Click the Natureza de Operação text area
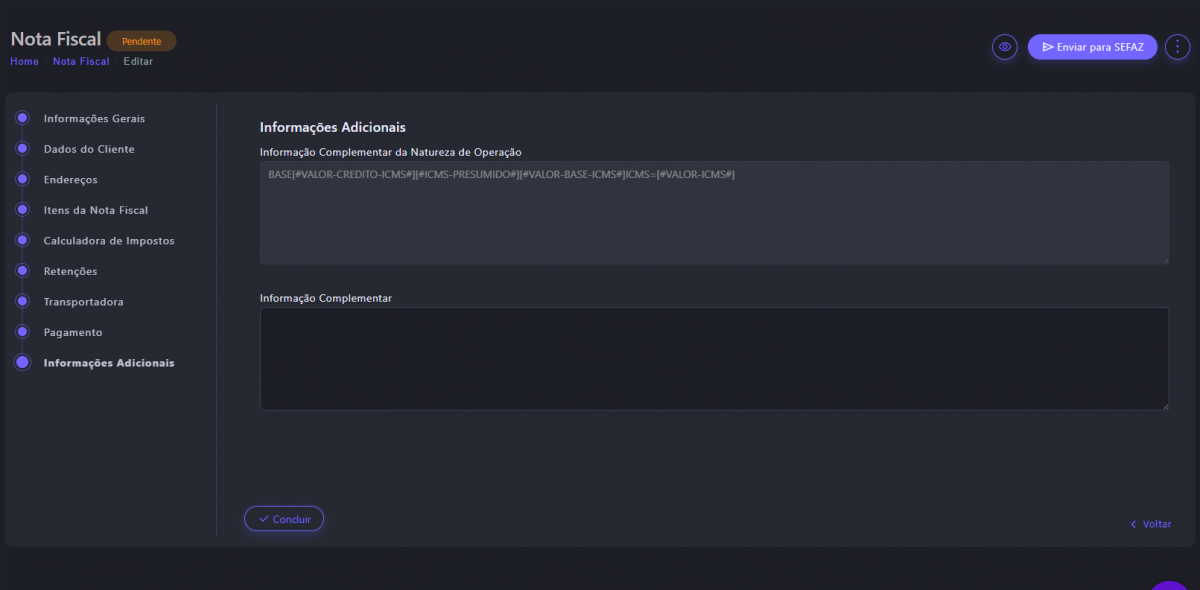The height and width of the screenshot is (590, 1200). [x=714, y=213]
